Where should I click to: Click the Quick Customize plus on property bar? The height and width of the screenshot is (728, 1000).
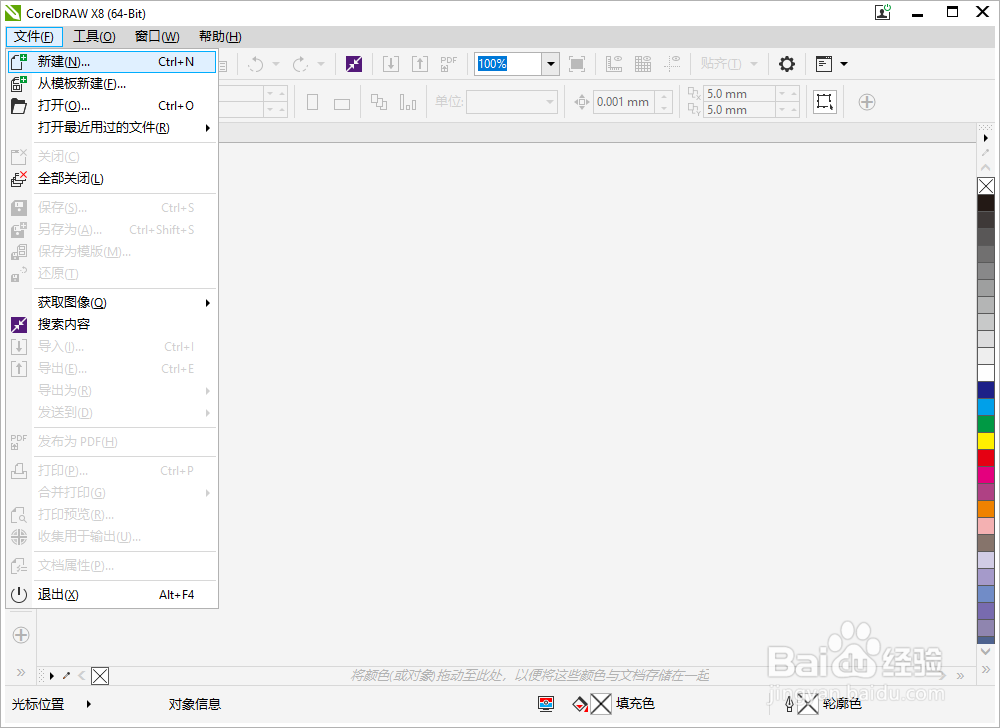867,102
